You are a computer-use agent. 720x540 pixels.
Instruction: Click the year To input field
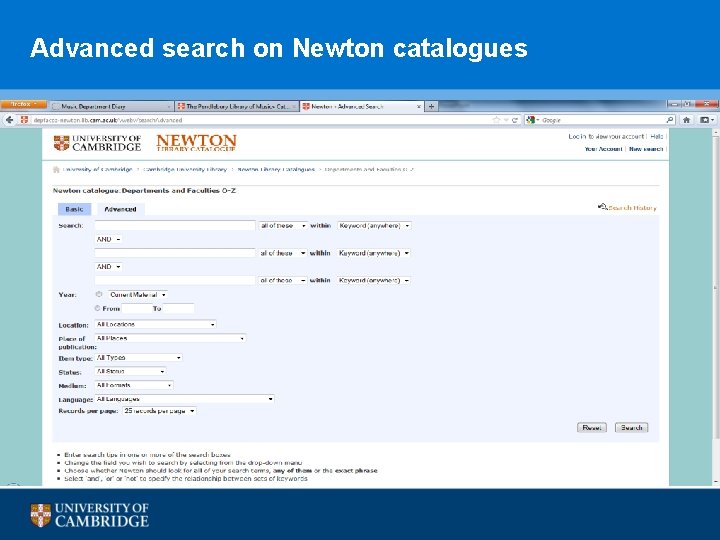tap(179, 309)
